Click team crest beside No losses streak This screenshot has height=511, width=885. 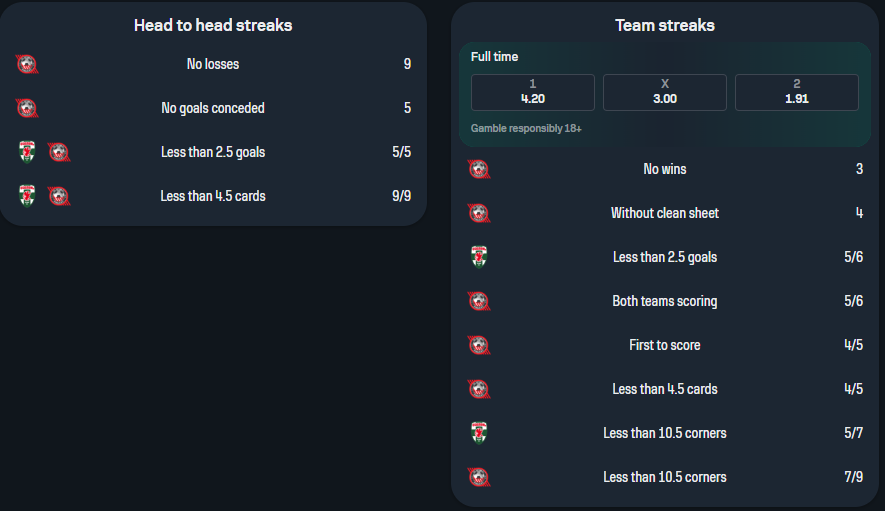click(x=27, y=64)
